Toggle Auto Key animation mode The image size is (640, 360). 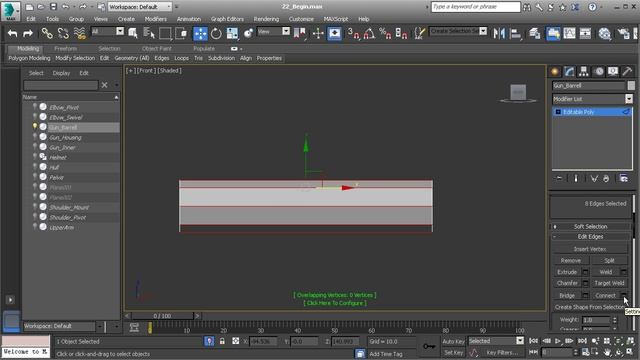pyautogui.click(x=453, y=341)
